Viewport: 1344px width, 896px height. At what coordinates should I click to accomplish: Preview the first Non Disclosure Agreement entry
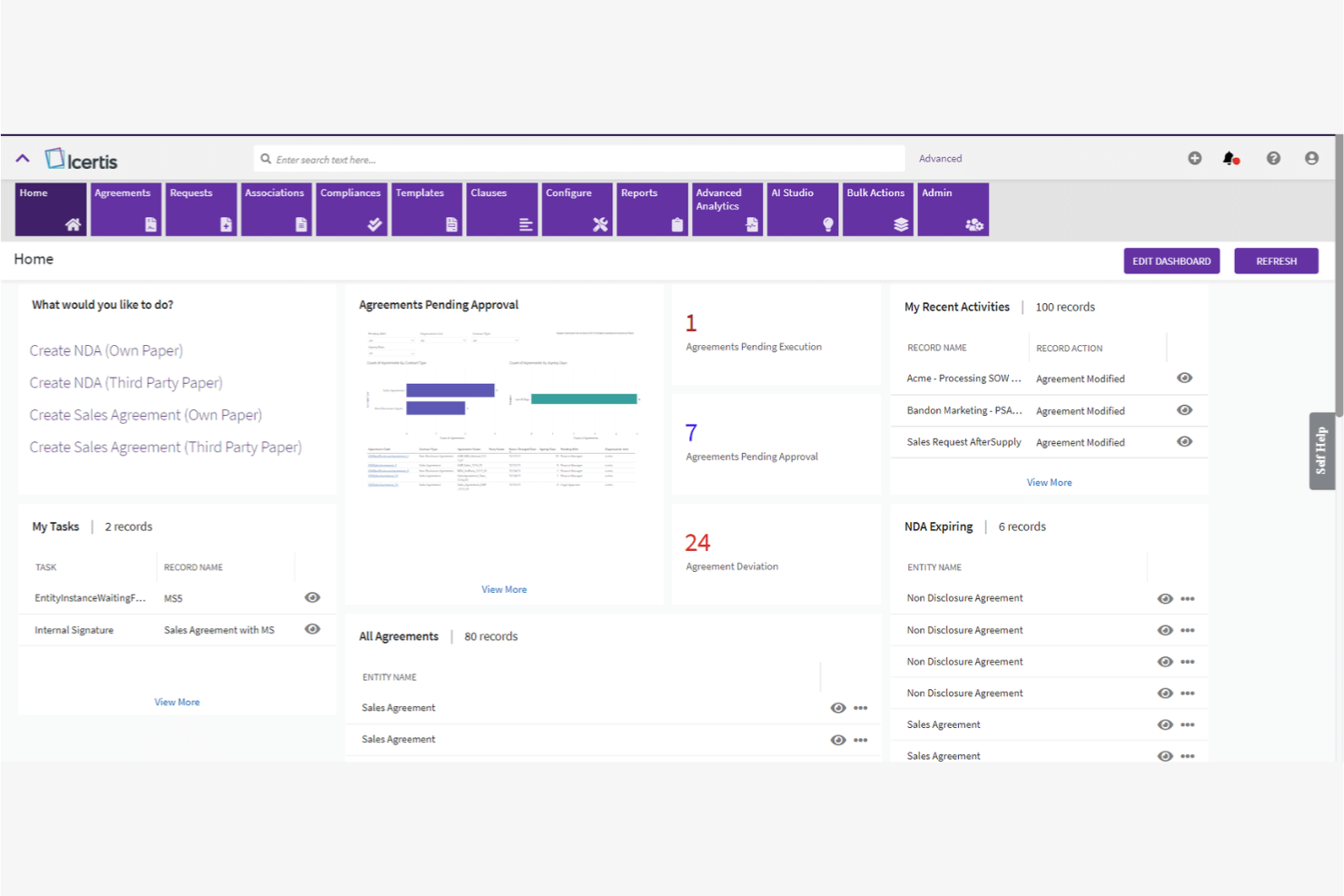coord(1164,598)
